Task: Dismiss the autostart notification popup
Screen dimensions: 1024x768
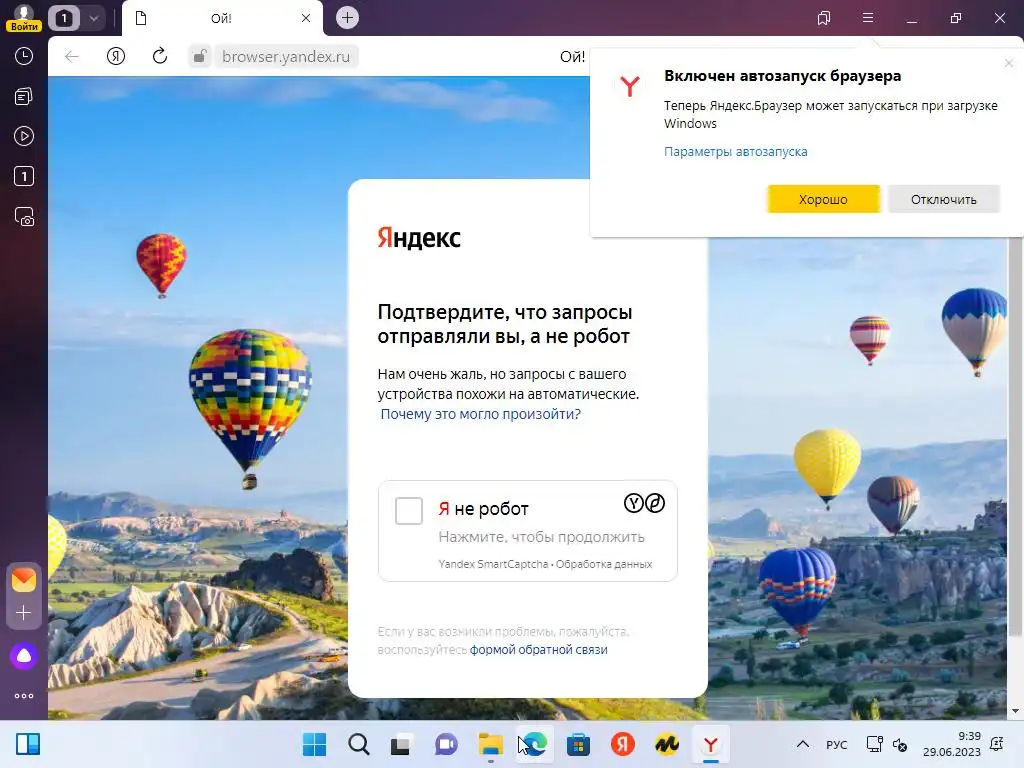Action: [1008, 63]
